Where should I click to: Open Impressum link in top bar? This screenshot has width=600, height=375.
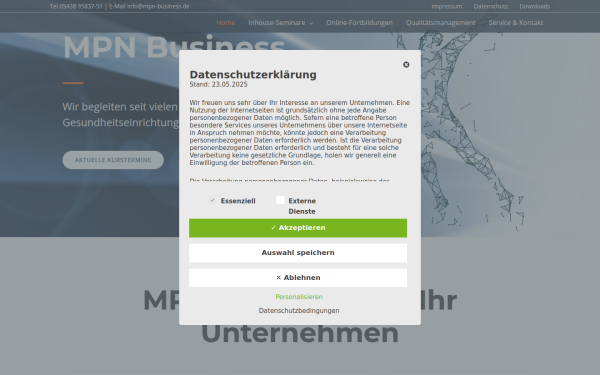pos(447,6)
